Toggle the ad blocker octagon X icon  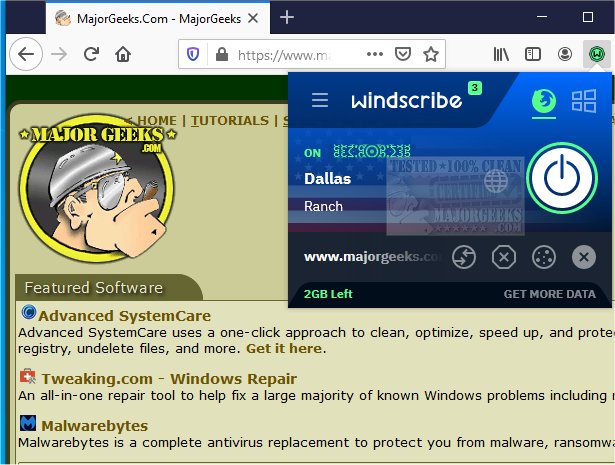(x=504, y=257)
